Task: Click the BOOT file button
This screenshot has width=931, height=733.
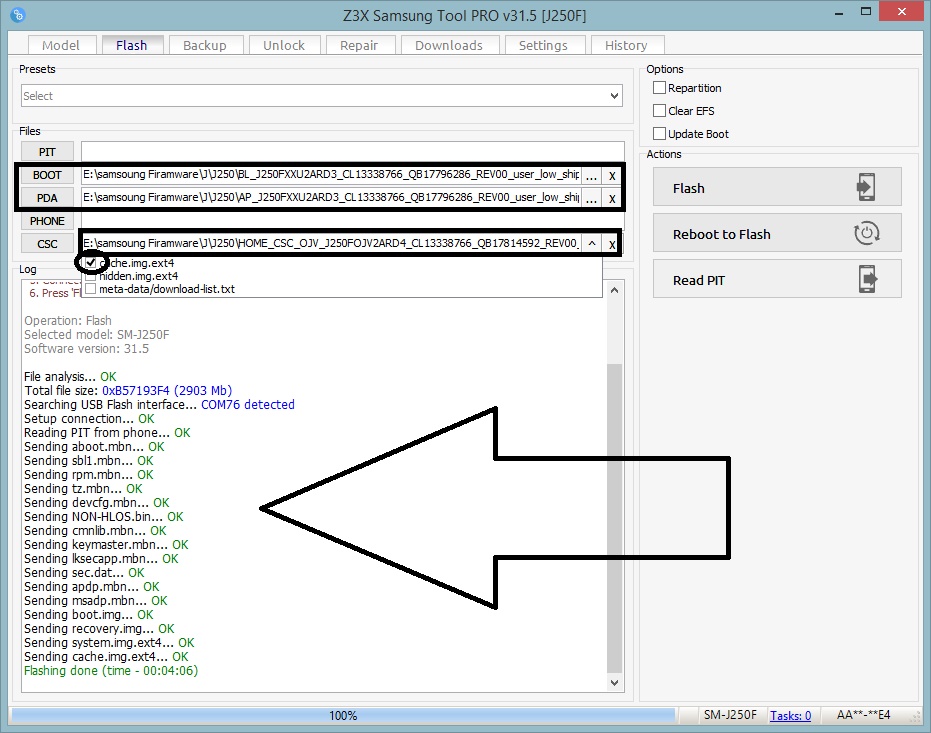Action: click(x=48, y=175)
